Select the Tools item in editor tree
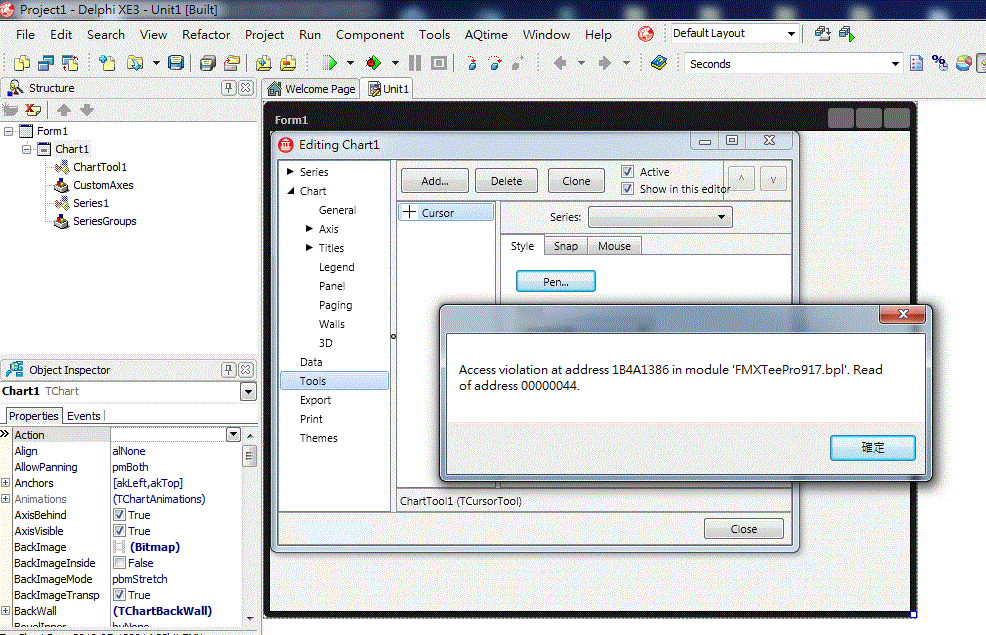Image resolution: width=986 pixels, height=635 pixels. 335,381
